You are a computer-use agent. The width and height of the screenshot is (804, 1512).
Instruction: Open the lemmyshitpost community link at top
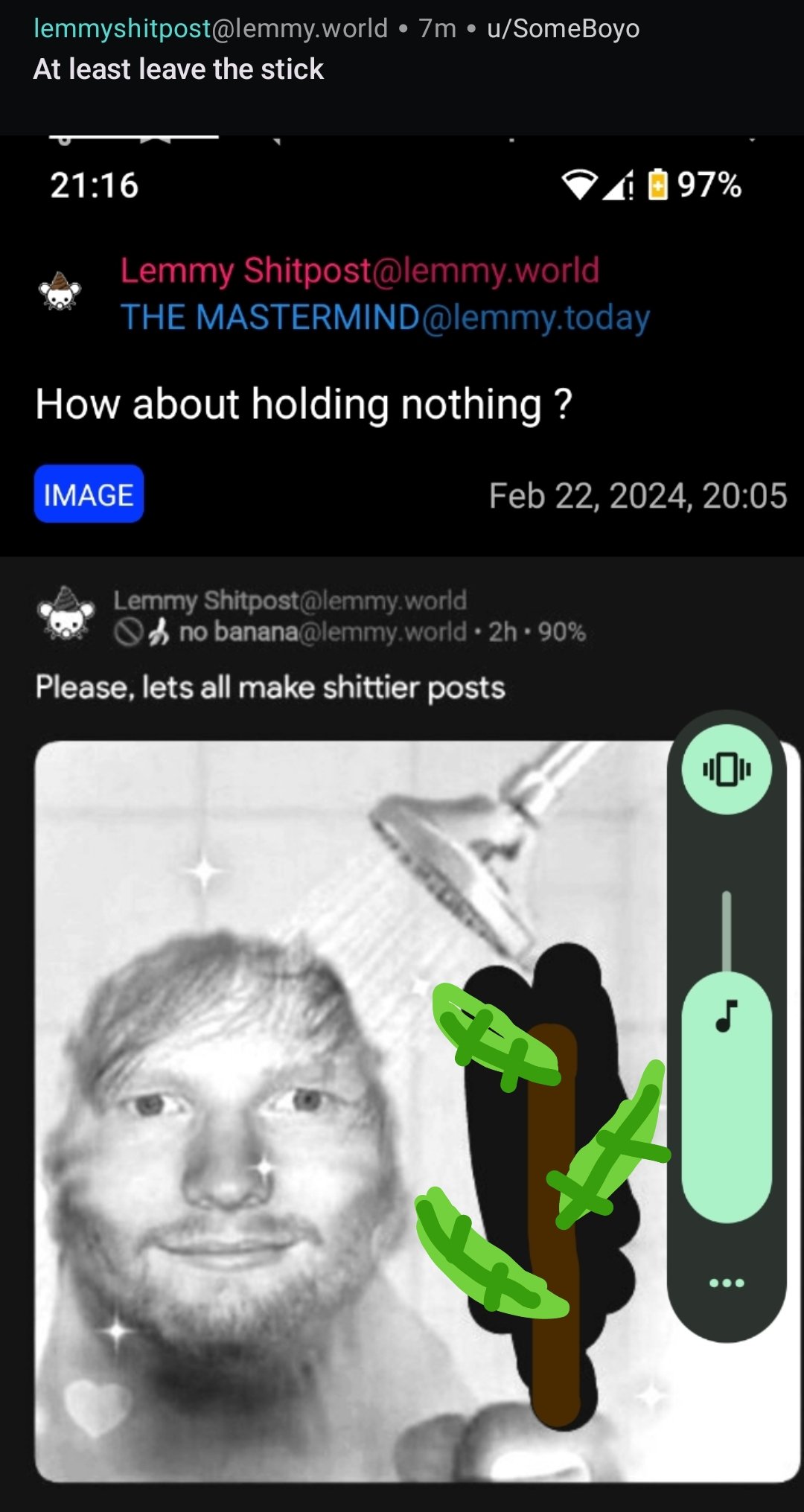[x=211, y=28]
